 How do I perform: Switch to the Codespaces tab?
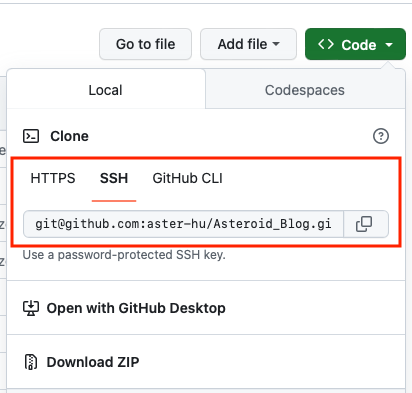(305, 90)
